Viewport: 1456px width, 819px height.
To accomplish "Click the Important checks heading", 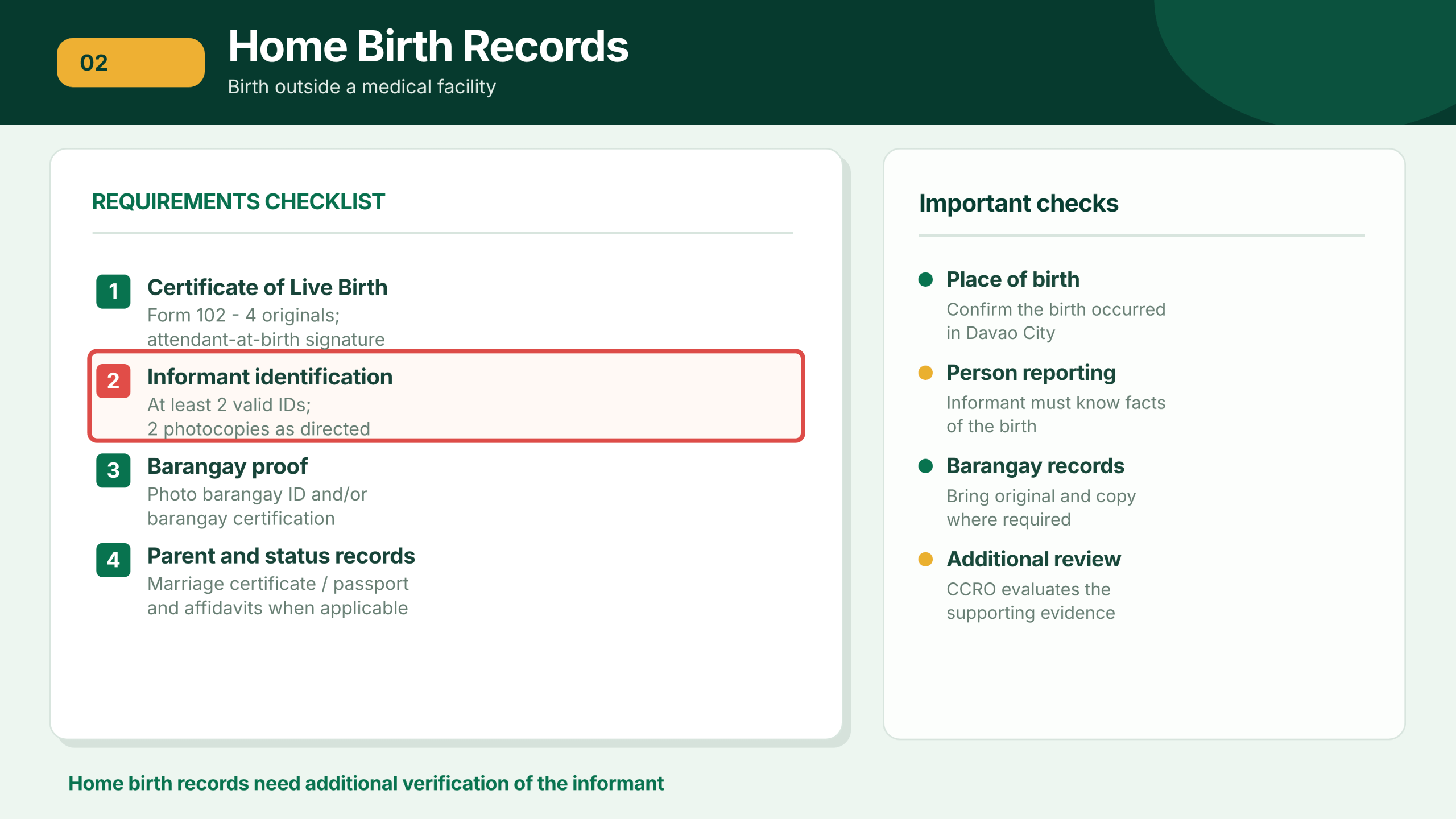I will point(1019,204).
